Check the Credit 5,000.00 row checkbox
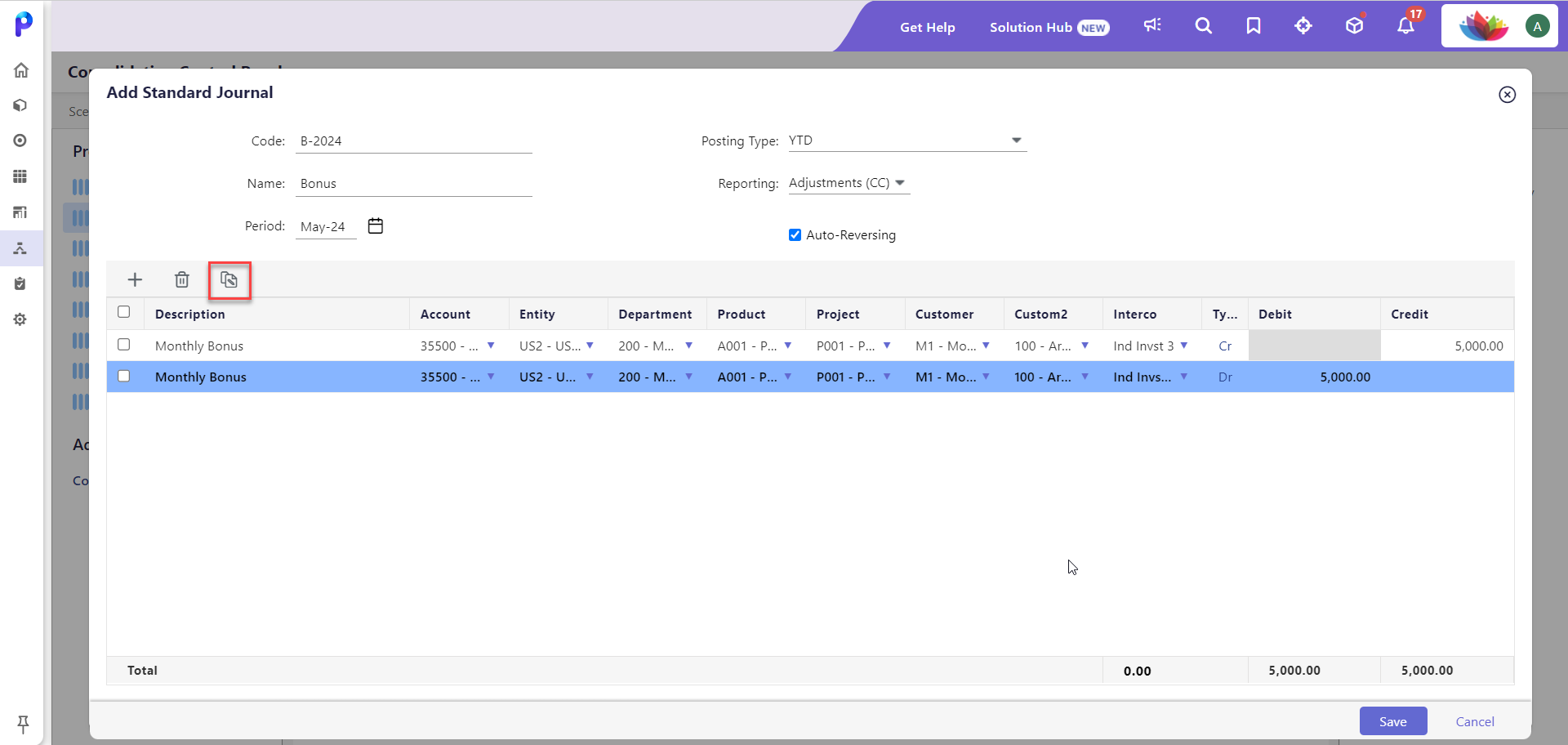 coord(124,345)
